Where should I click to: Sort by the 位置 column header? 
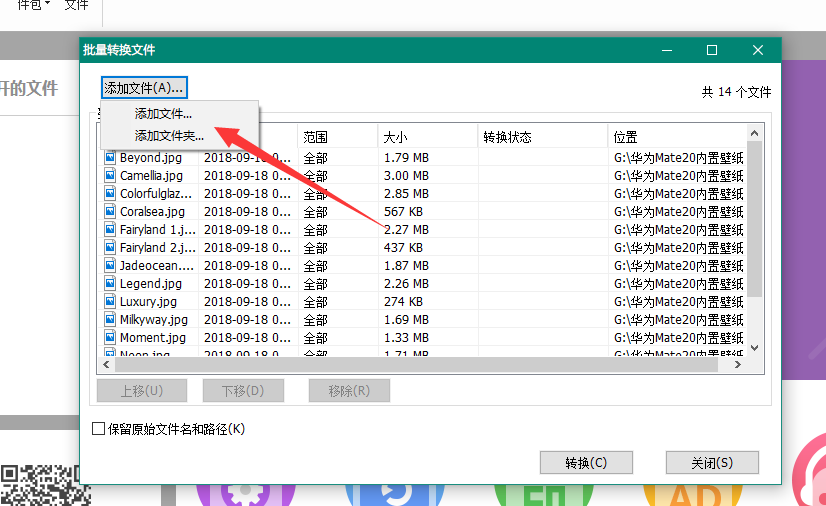click(677, 137)
